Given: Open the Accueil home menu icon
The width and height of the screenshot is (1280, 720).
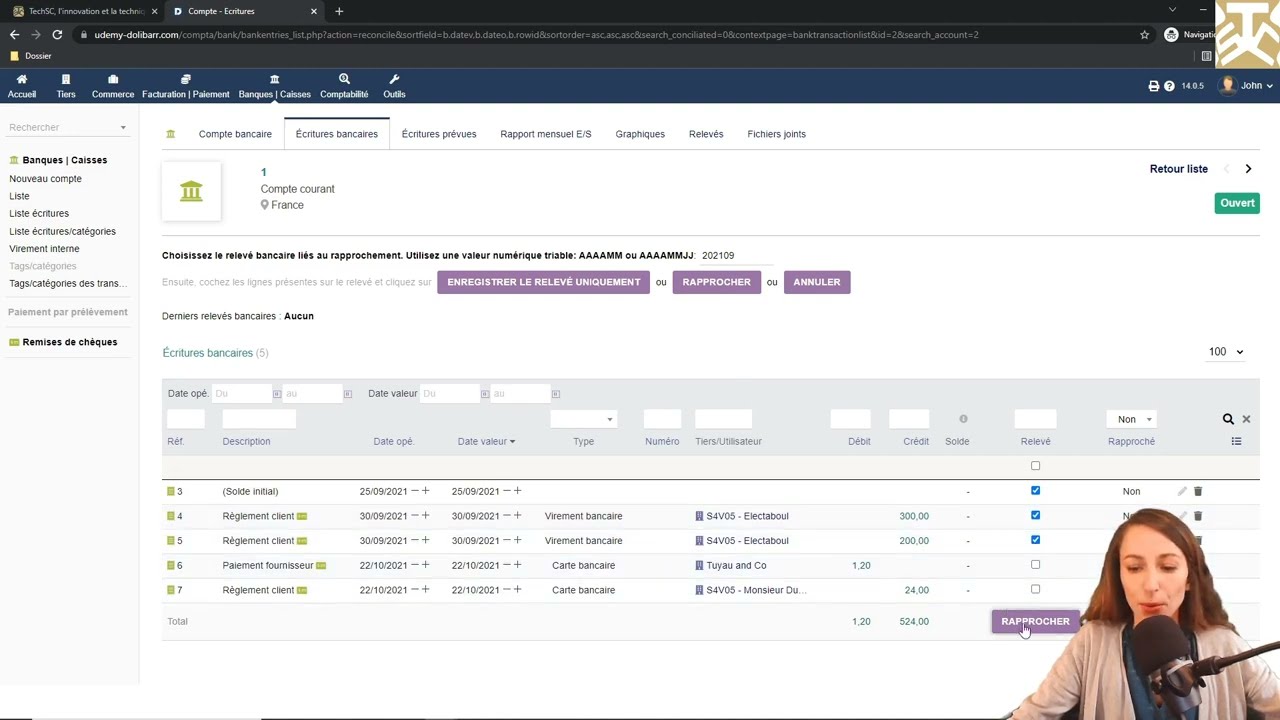Looking at the screenshot, I should coord(22,79).
